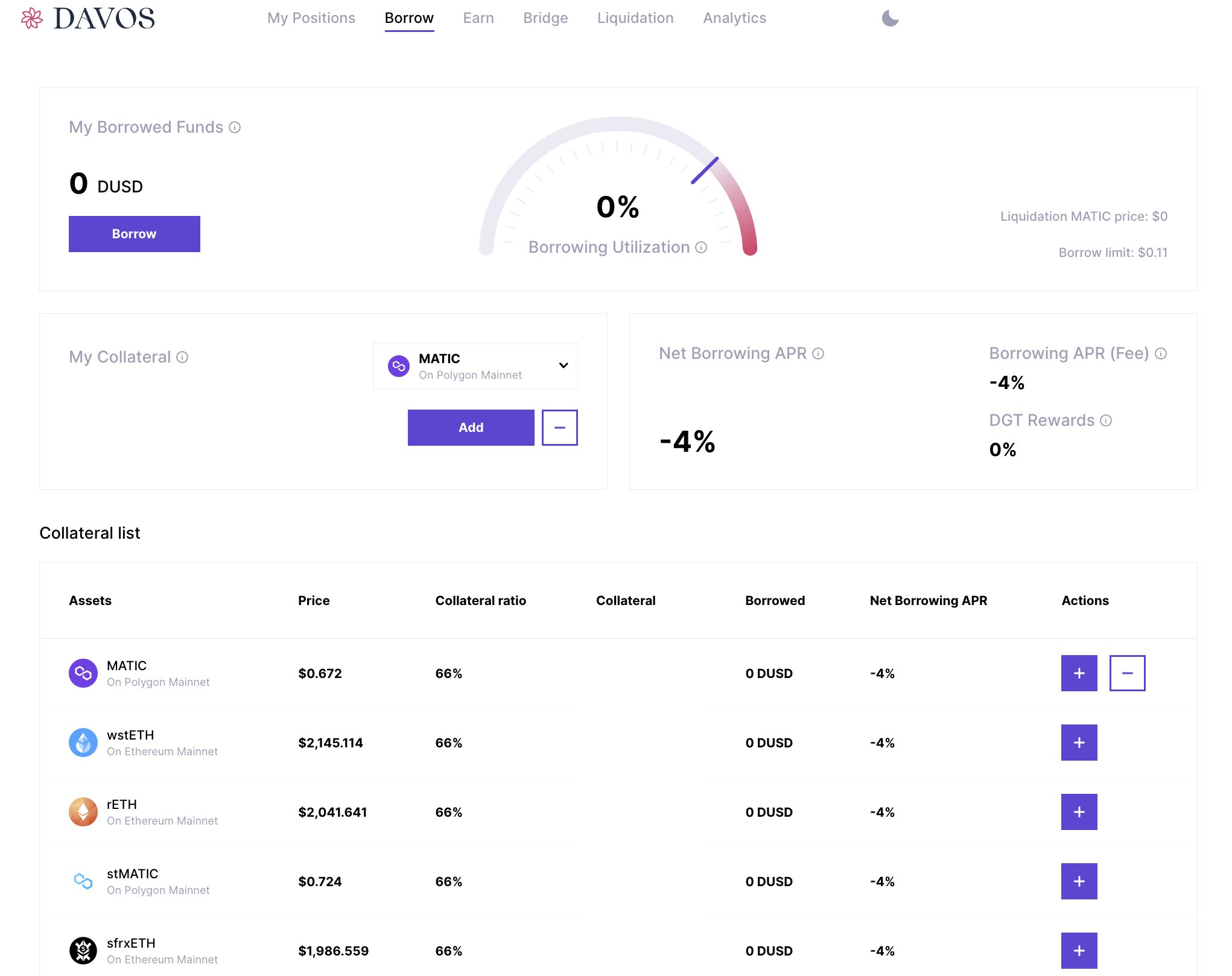The image size is (1232, 976).
Task: Switch to the Earn tab
Action: pyautogui.click(x=478, y=18)
